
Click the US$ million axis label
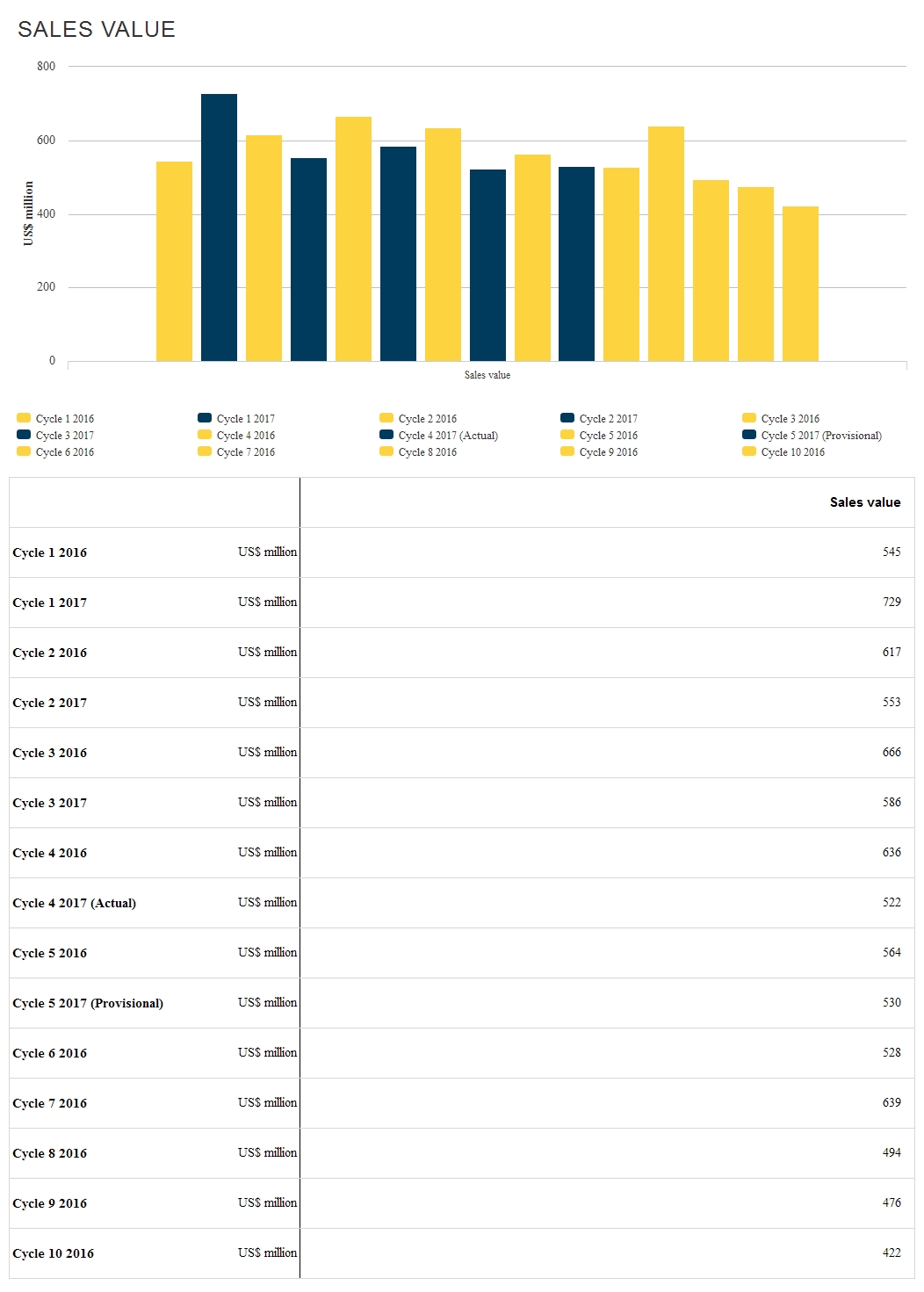point(27,211)
